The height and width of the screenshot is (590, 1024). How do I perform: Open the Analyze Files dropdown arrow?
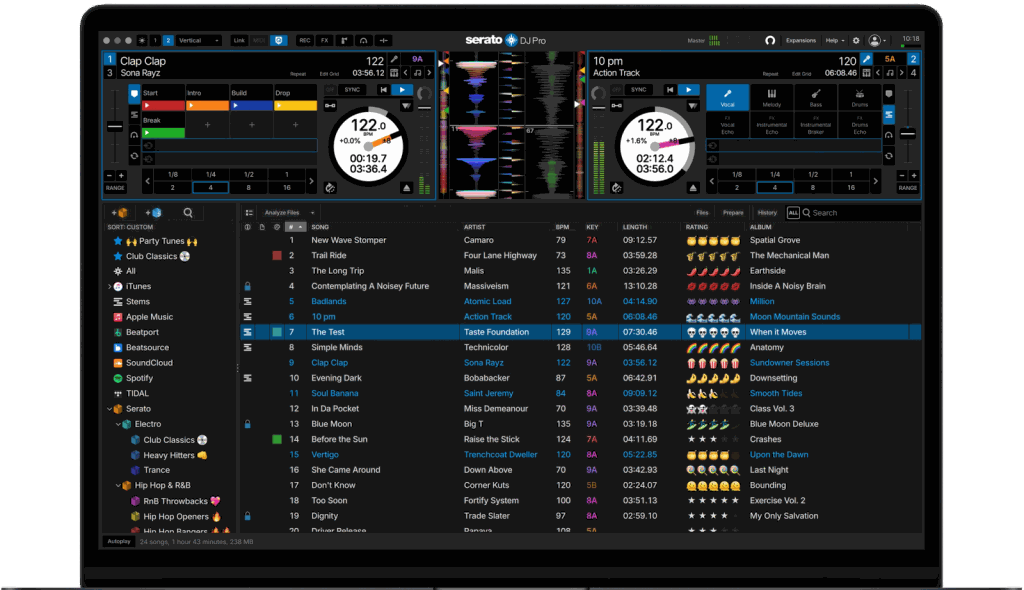312,213
